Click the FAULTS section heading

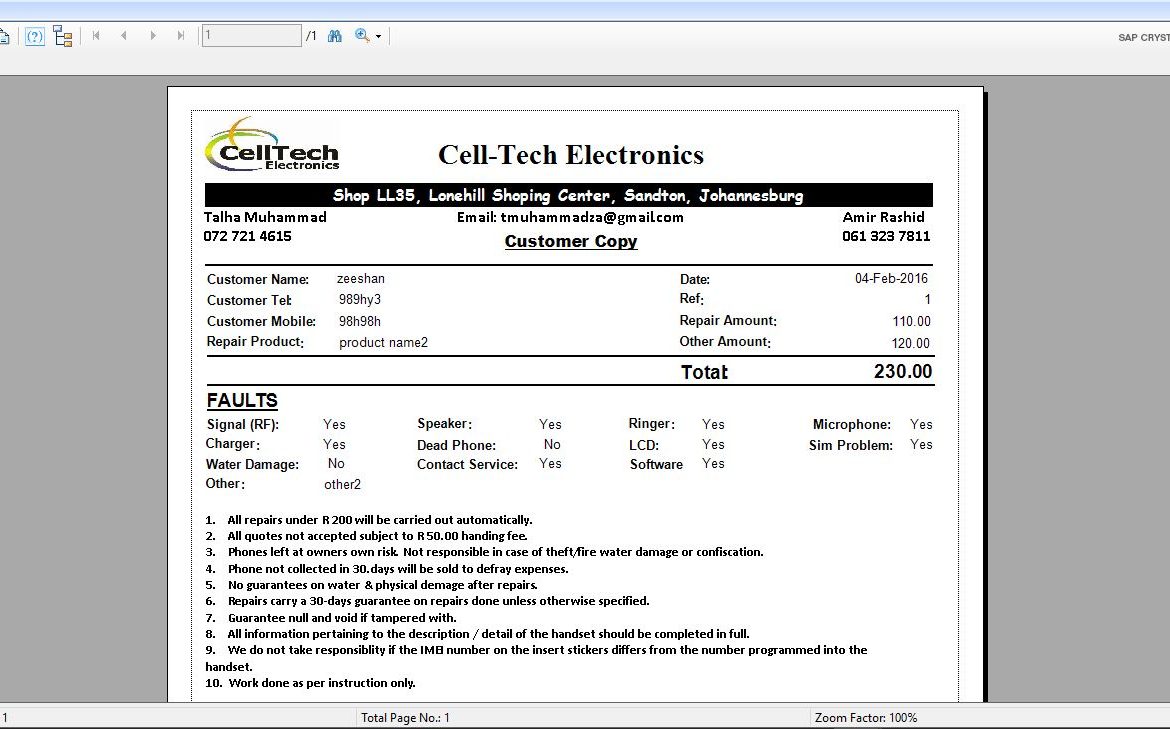tap(242, 401)
